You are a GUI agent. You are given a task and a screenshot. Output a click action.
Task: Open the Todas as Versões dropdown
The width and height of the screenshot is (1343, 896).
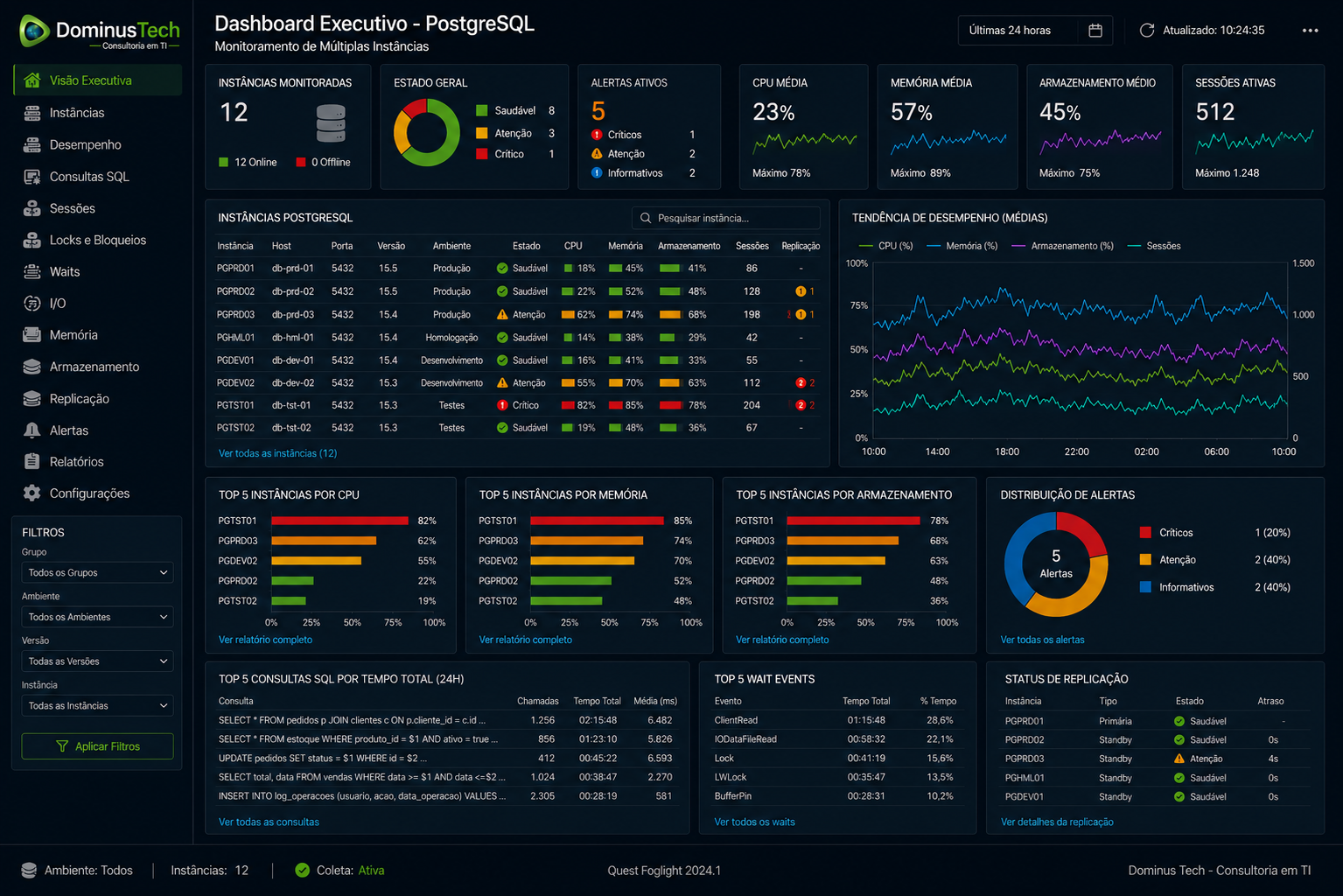tap(97, 661)
